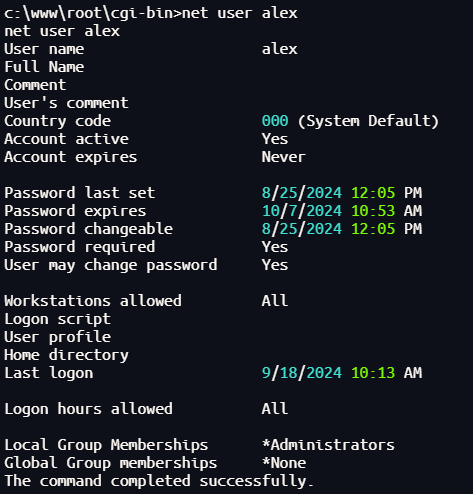Click the 'alex' value beside User name

(x=279, y=49)
